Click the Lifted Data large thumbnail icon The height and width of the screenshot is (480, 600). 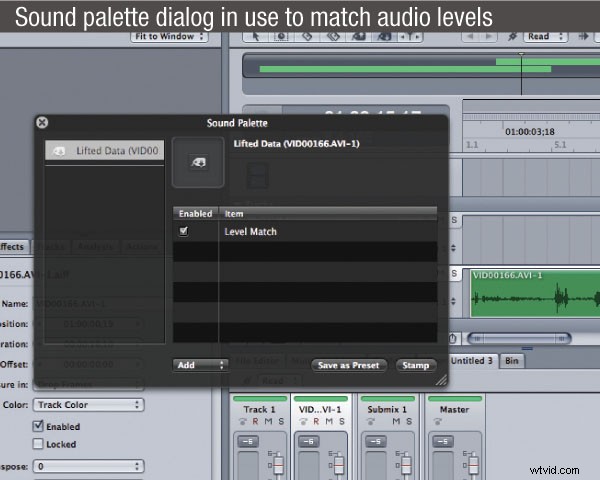[198, 162]
